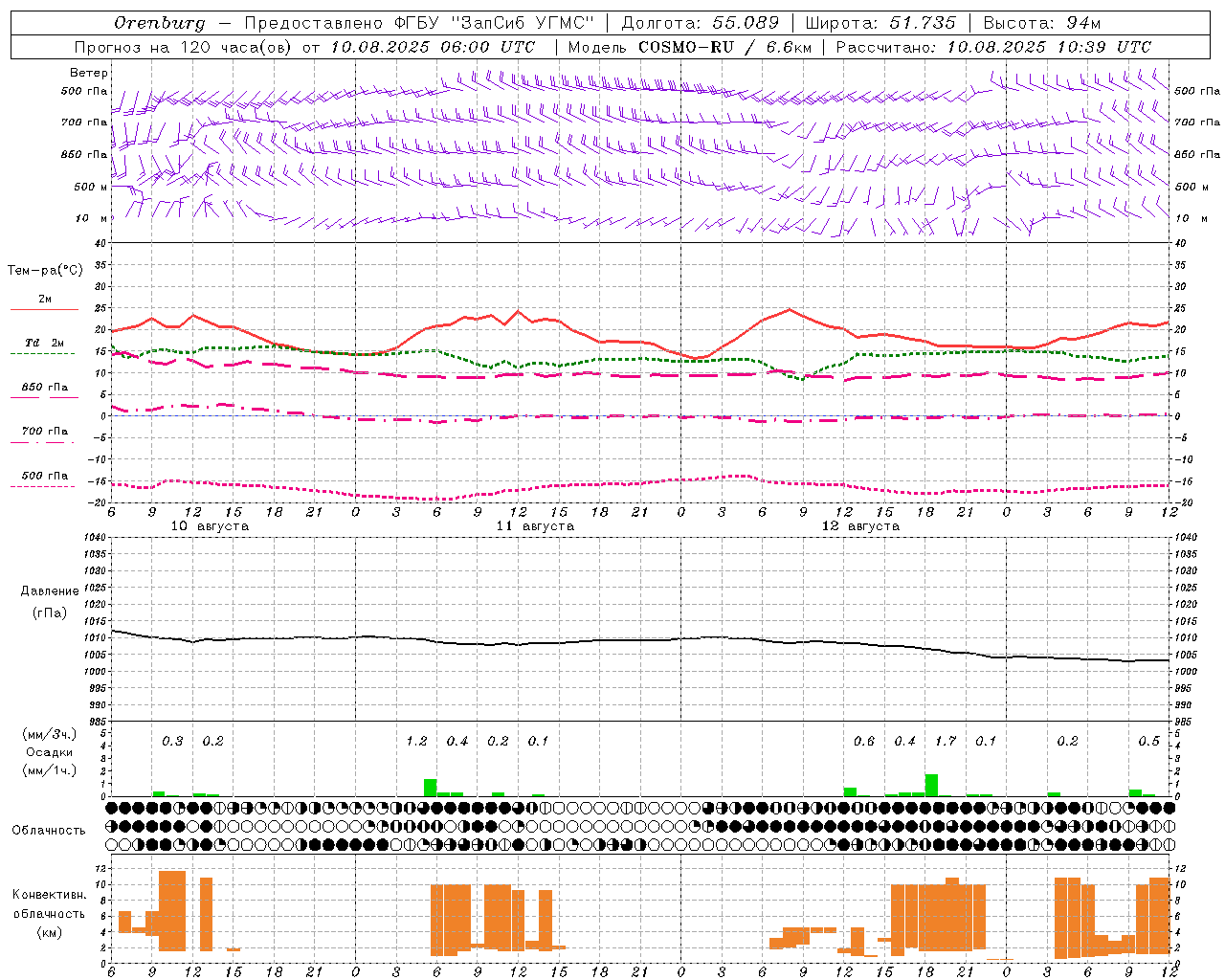Click the 500 гПа temperature legend entry
Viewport: 1225px width, 980px height.
(44, 476)
